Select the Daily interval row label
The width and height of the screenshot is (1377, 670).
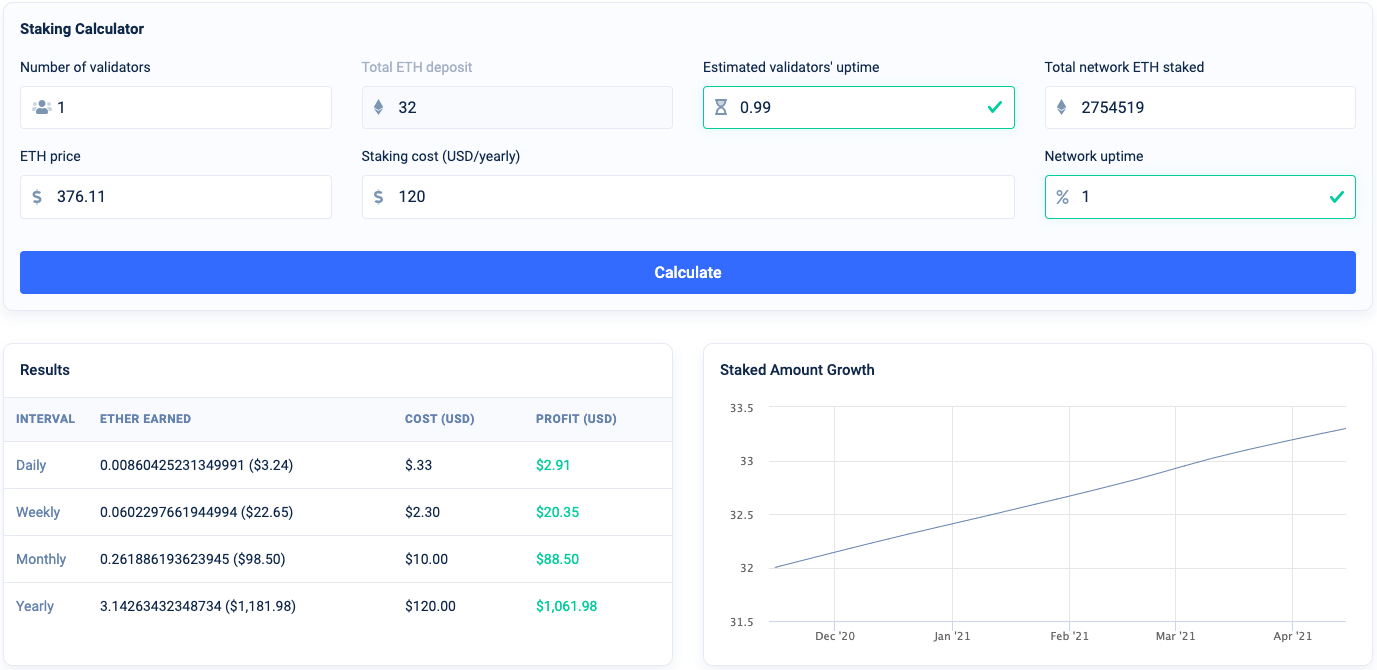[31, 465]
